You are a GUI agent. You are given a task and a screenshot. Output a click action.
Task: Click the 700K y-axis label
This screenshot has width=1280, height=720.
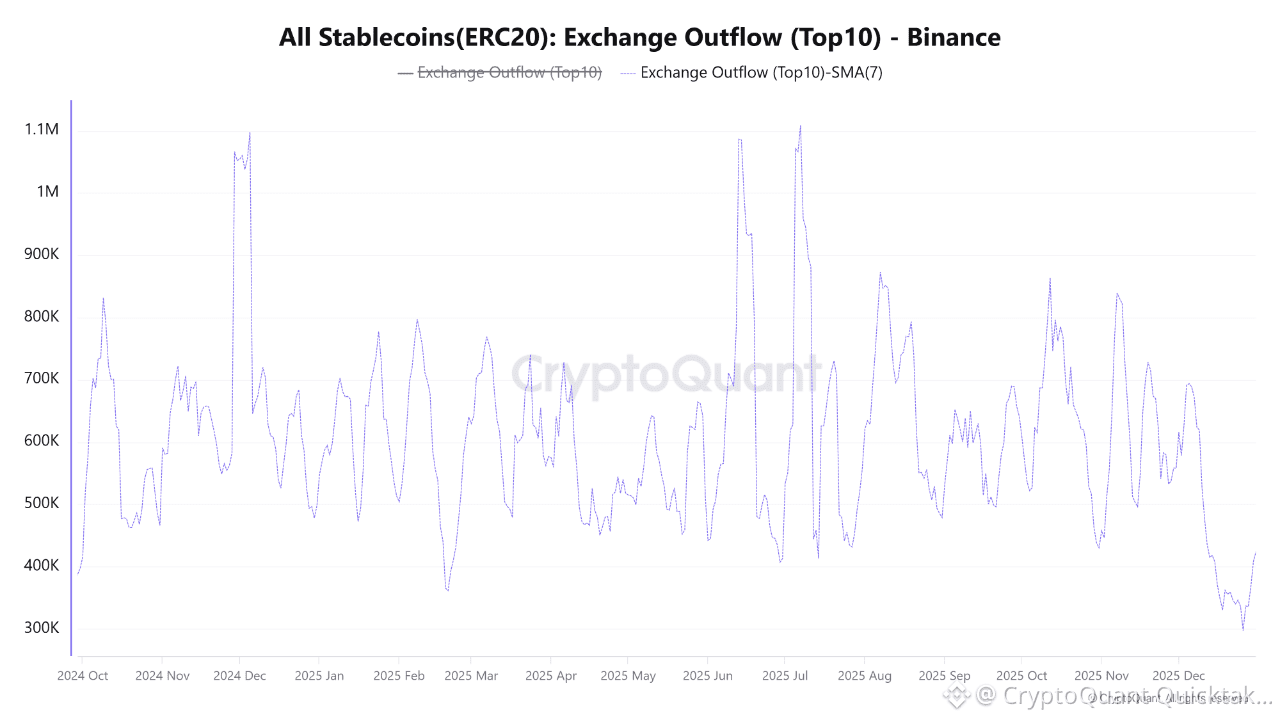(x=41, y=379)
